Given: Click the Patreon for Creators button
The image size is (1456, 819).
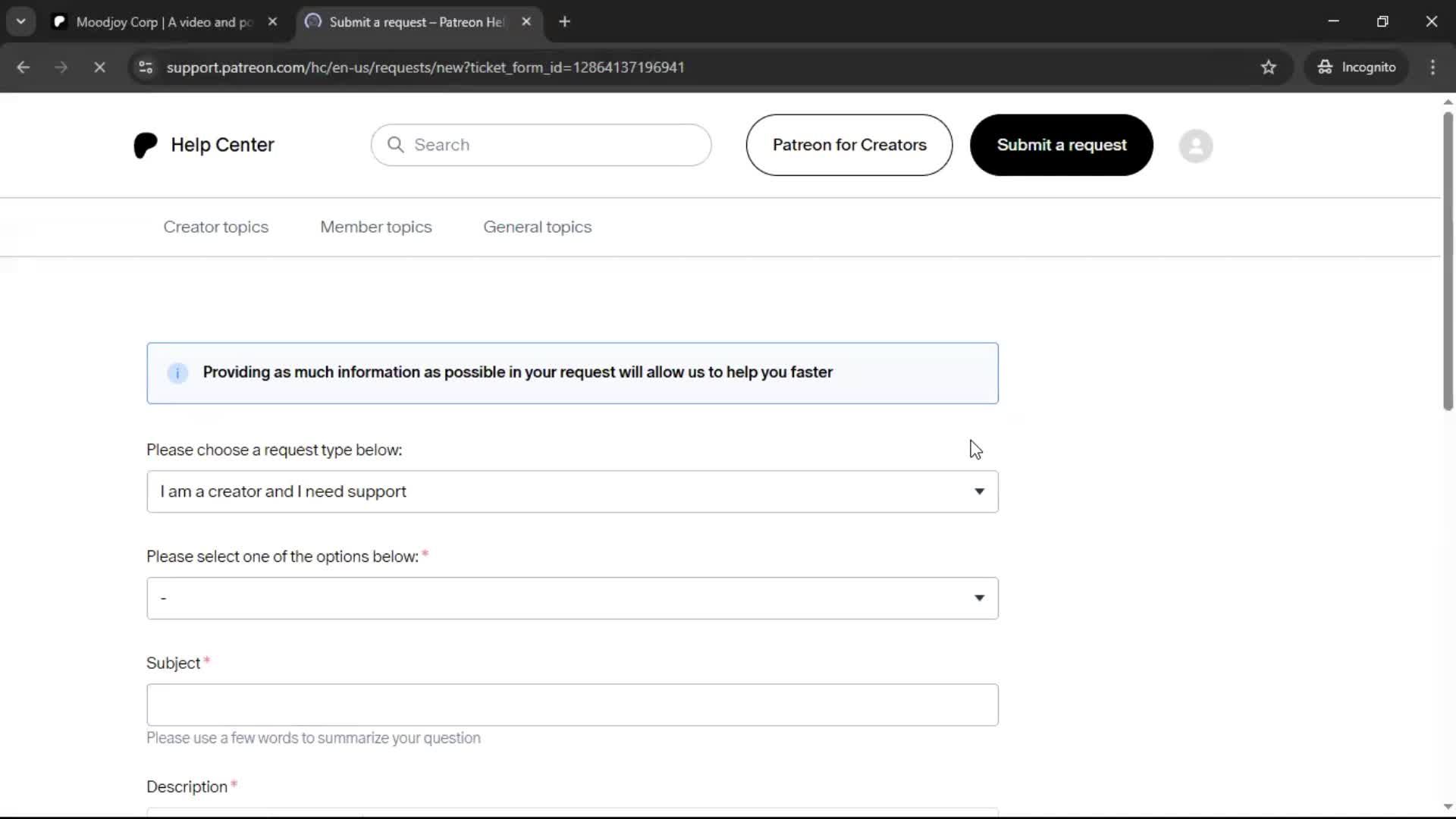Looking at the screenshot, I should tap(849, 145).
